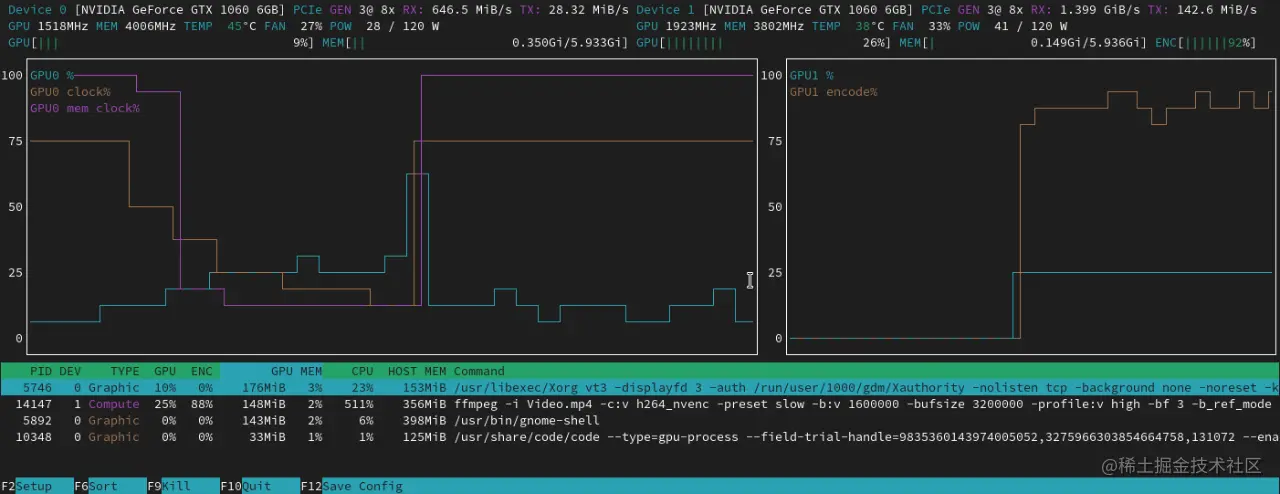Click the Device 0 header label
The image size is (1280, 494).
coord(37,10)
